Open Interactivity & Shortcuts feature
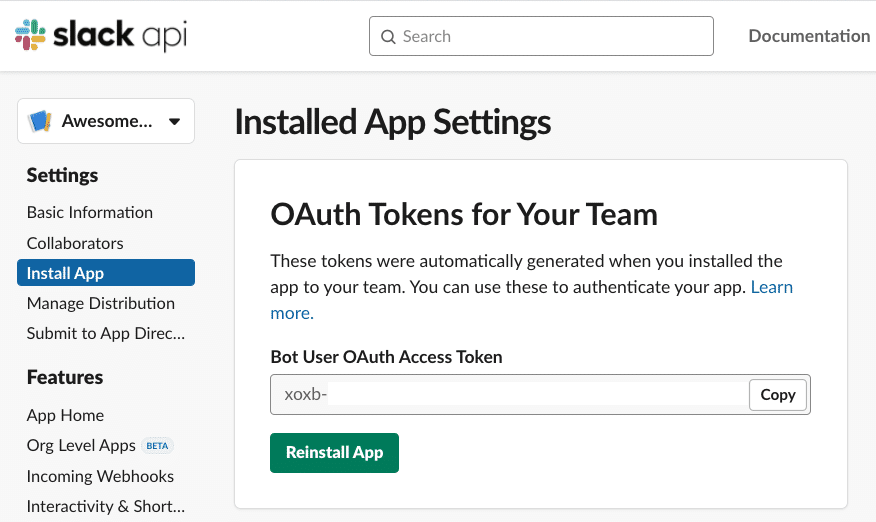Viewport: 876px width, 522px height. point(106,506)
